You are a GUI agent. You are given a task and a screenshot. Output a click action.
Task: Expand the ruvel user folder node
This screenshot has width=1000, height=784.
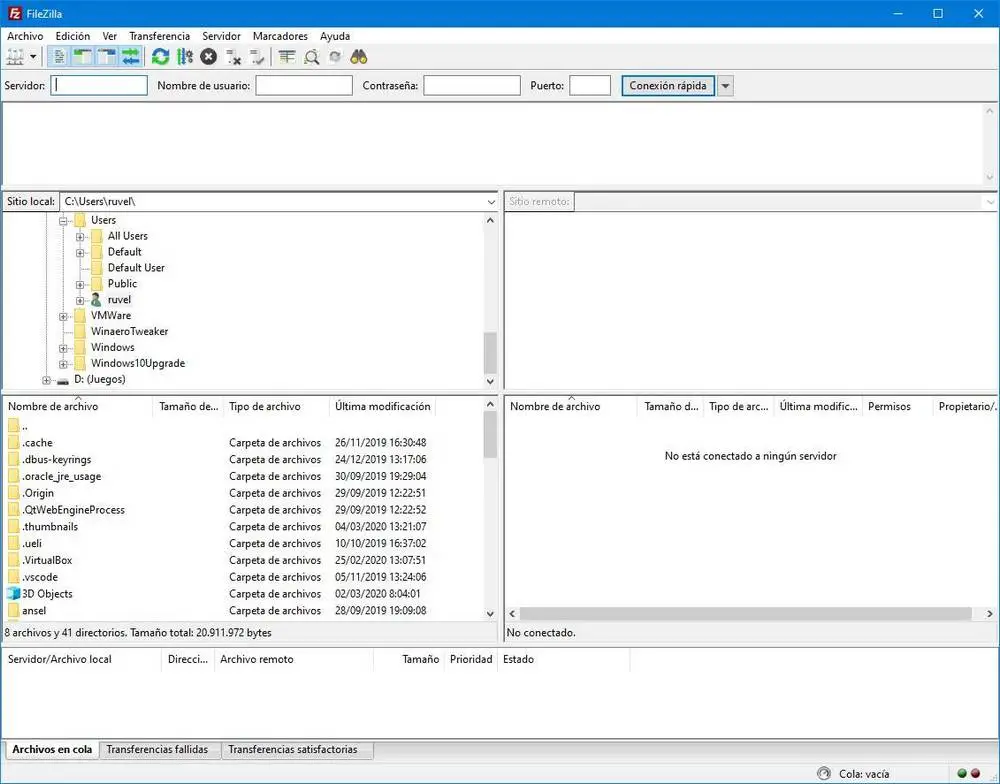click(80, 300)
